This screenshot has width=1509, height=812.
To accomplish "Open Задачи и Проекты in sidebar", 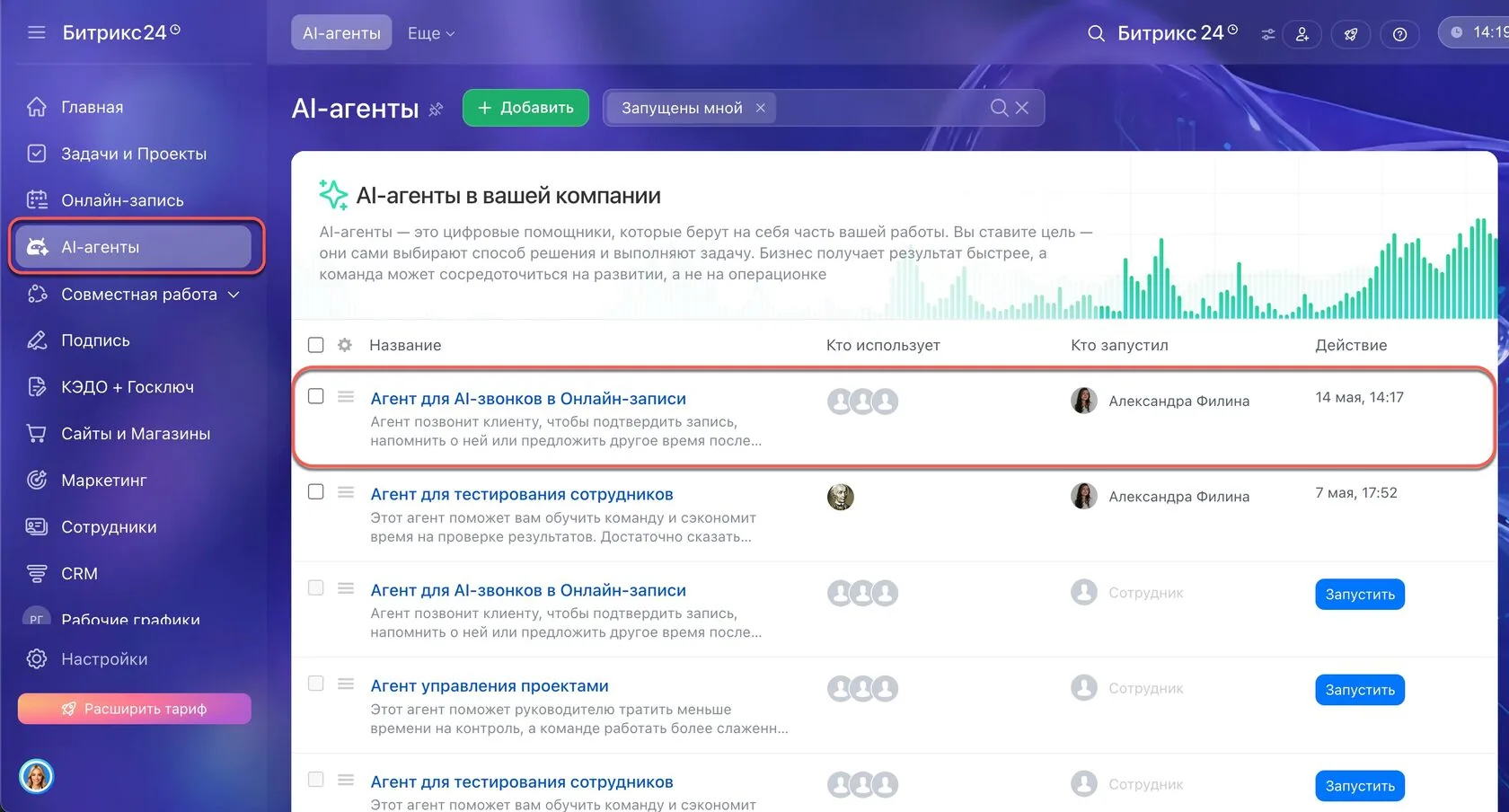I will [133, 154].
